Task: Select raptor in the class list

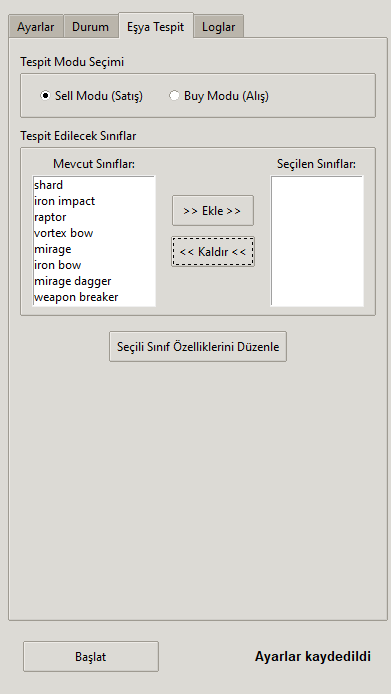Action: tap(94, 217)
